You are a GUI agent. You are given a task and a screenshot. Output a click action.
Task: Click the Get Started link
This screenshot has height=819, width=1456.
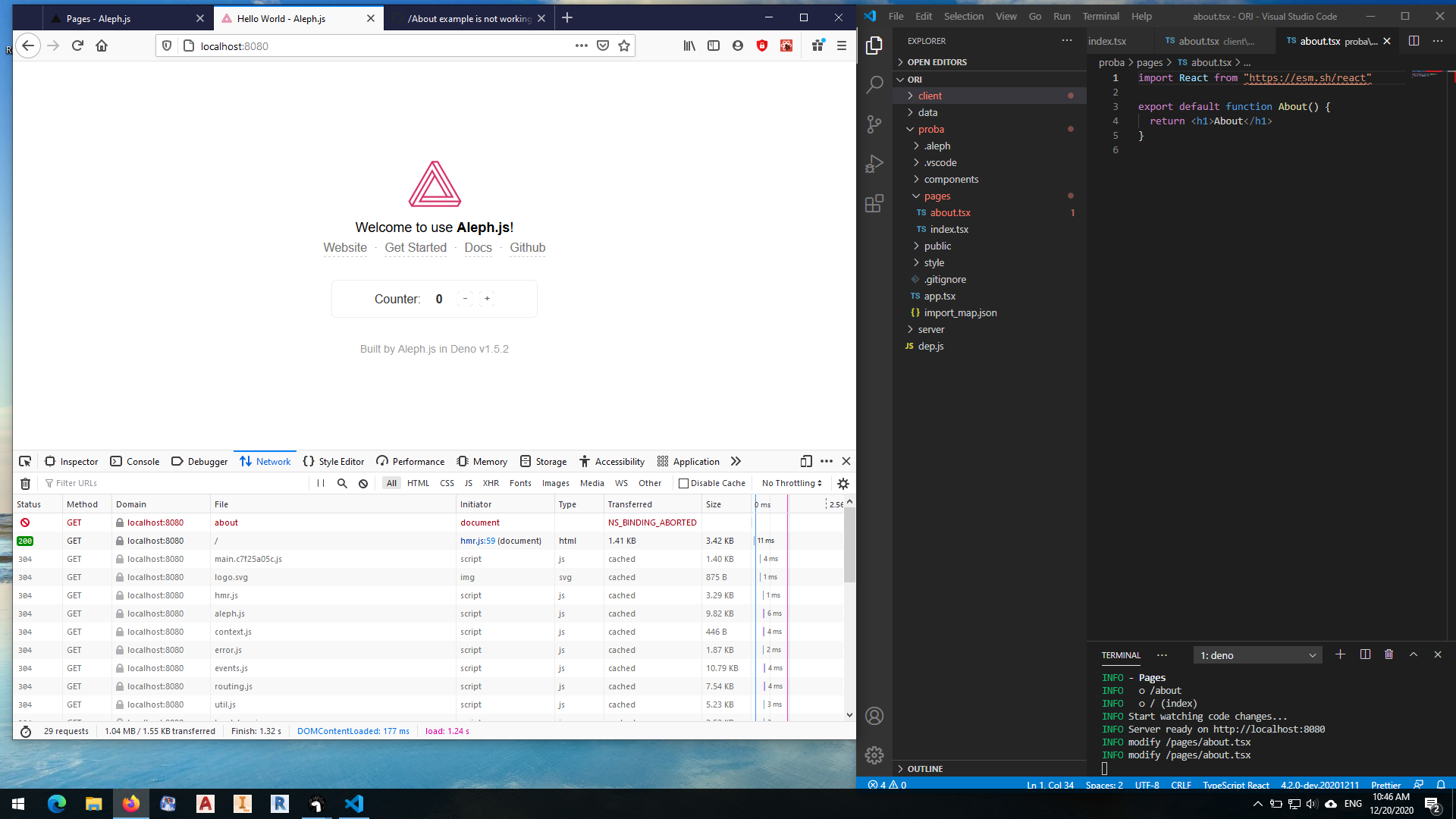416,248
